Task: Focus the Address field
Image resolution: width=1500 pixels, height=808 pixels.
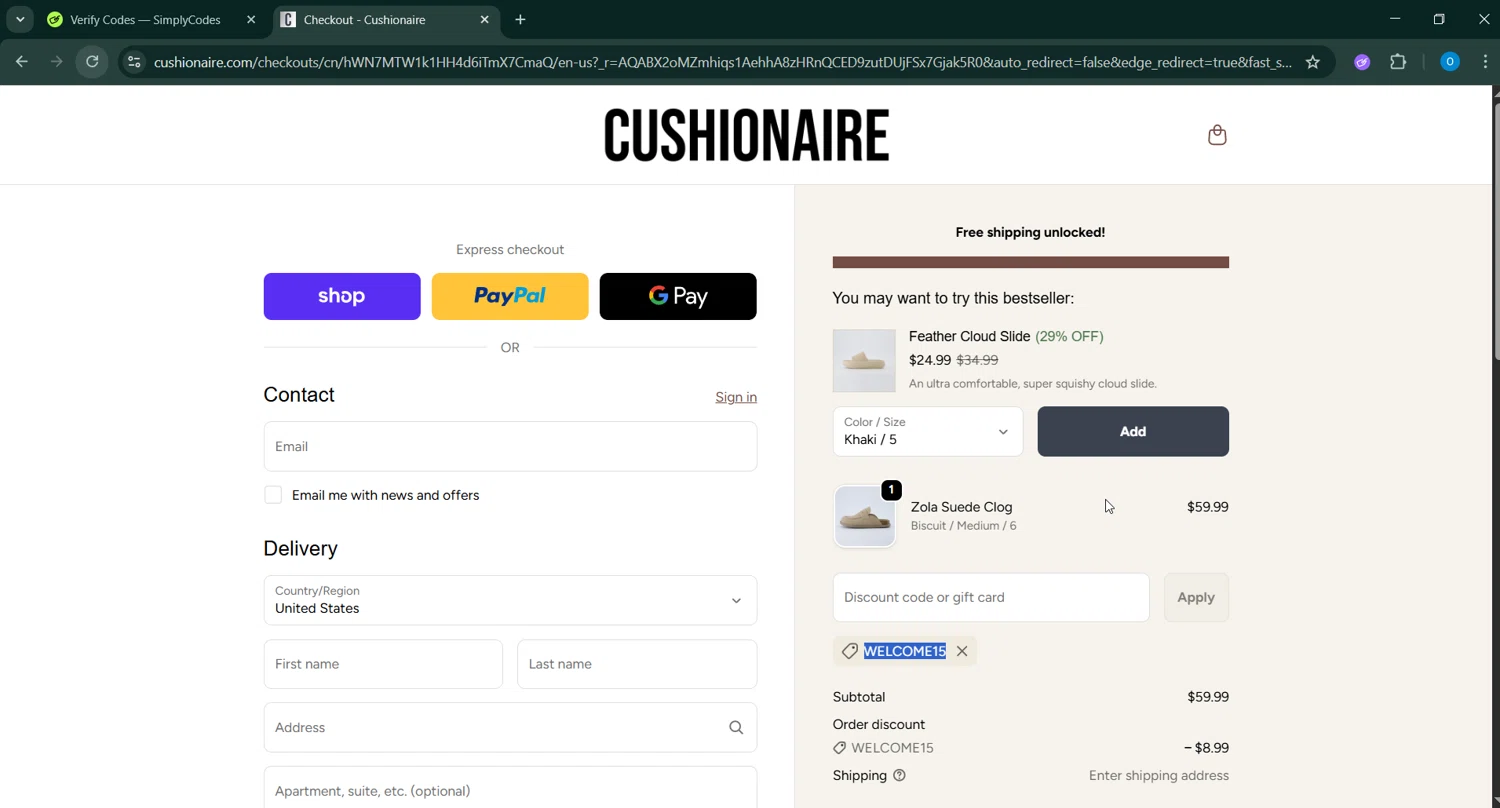Action: pos(510,727)
